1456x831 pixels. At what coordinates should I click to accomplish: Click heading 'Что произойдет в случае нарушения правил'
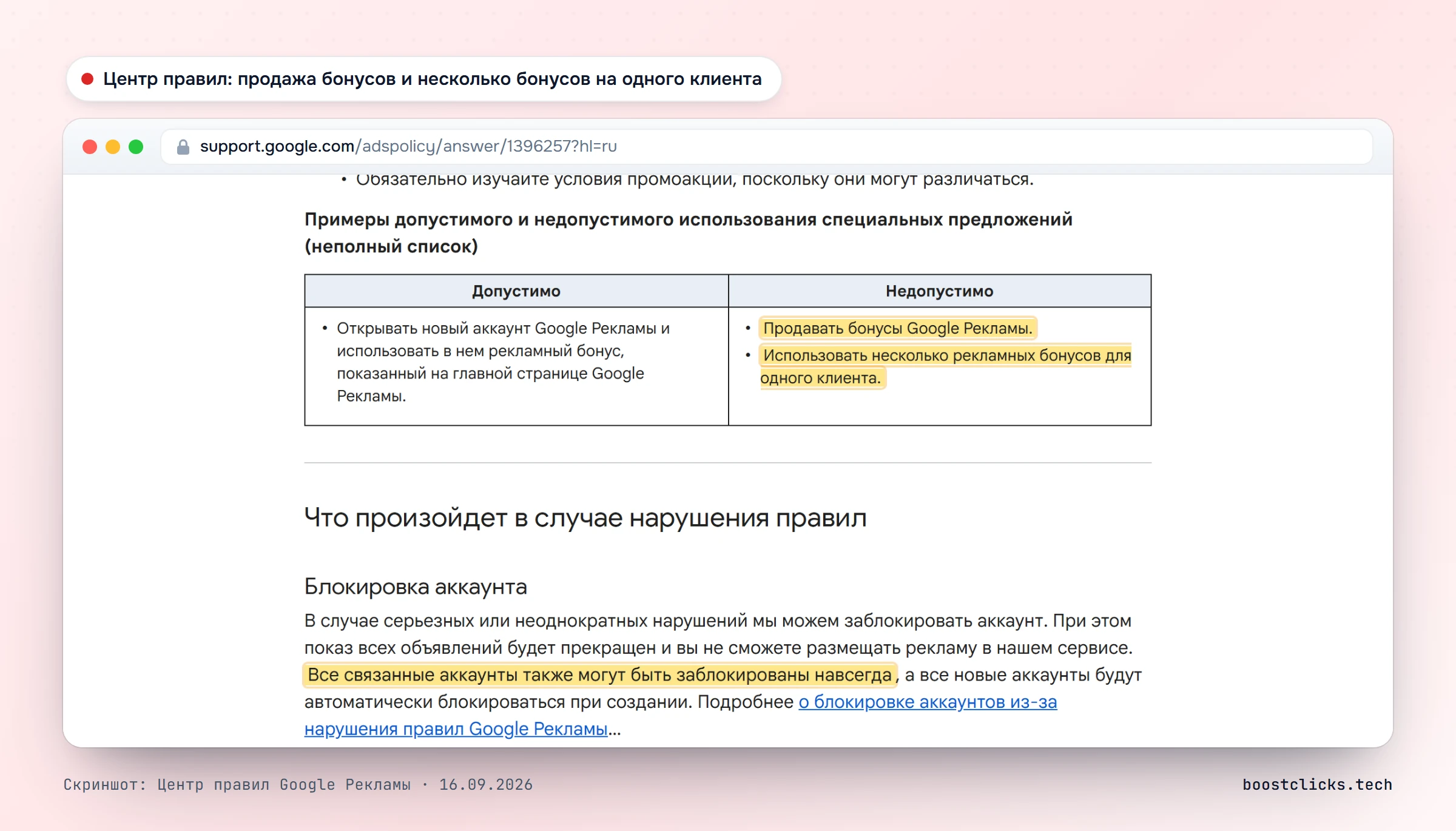pyautogui.click(x=585, y=518)
